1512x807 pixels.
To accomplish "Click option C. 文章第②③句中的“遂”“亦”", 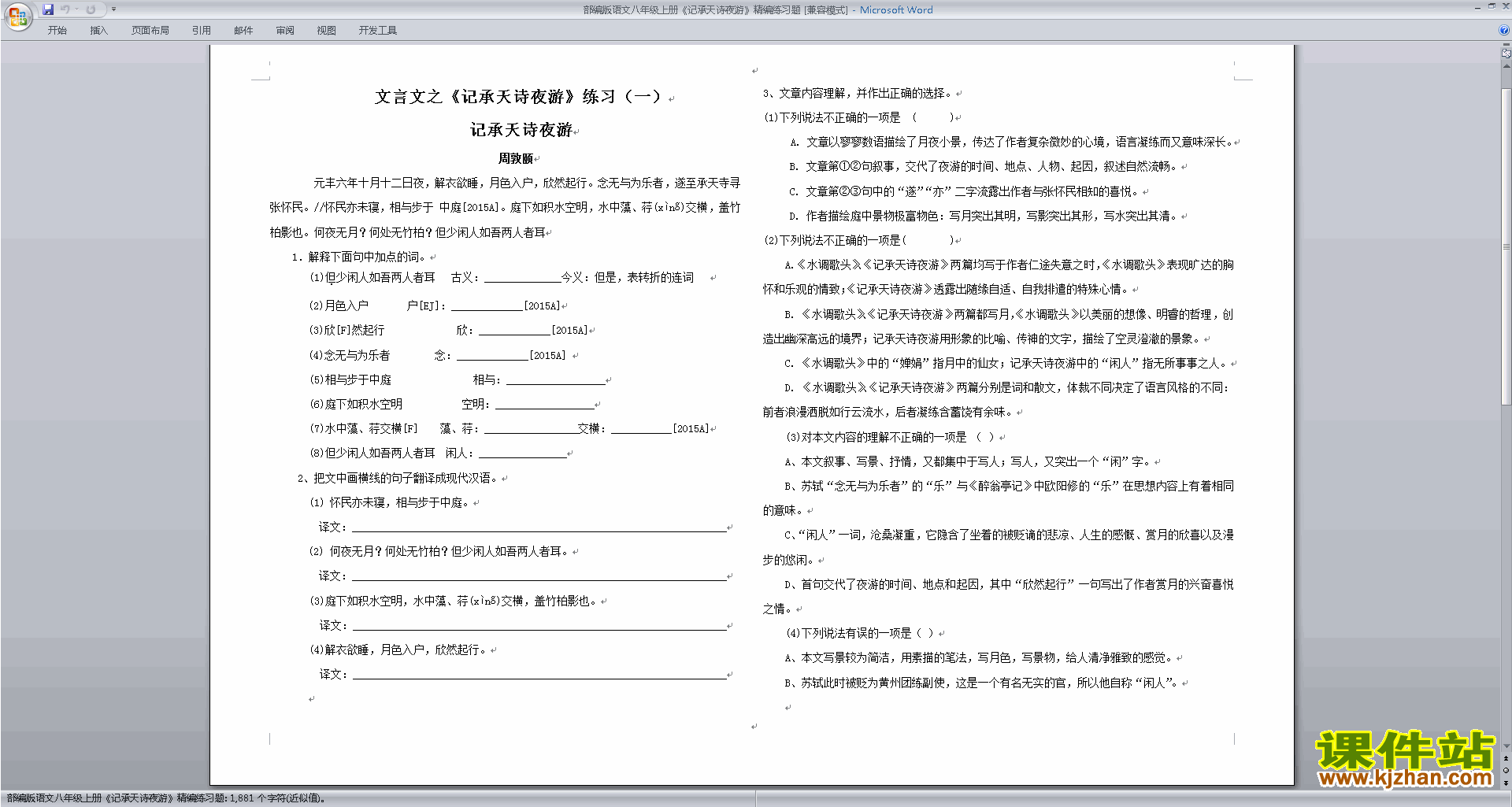I will click(965, 191).
